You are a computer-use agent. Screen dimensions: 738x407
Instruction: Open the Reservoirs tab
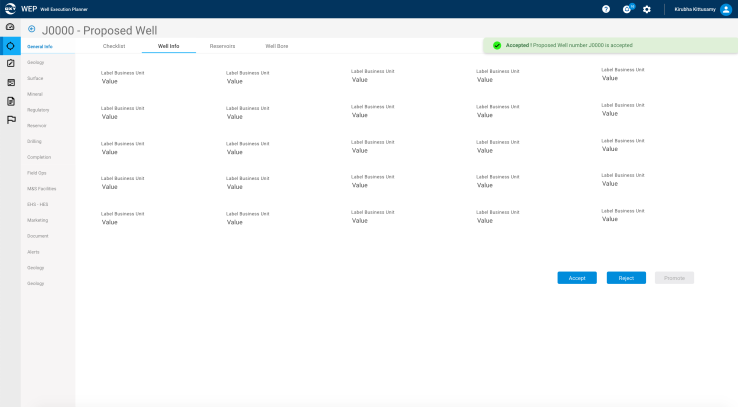[222, 46]
